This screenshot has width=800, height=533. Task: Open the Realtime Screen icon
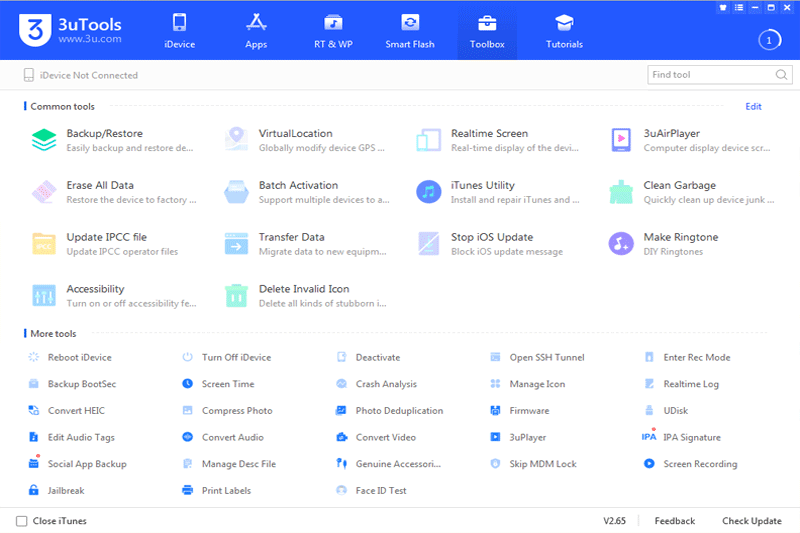[x=429, y=140]
